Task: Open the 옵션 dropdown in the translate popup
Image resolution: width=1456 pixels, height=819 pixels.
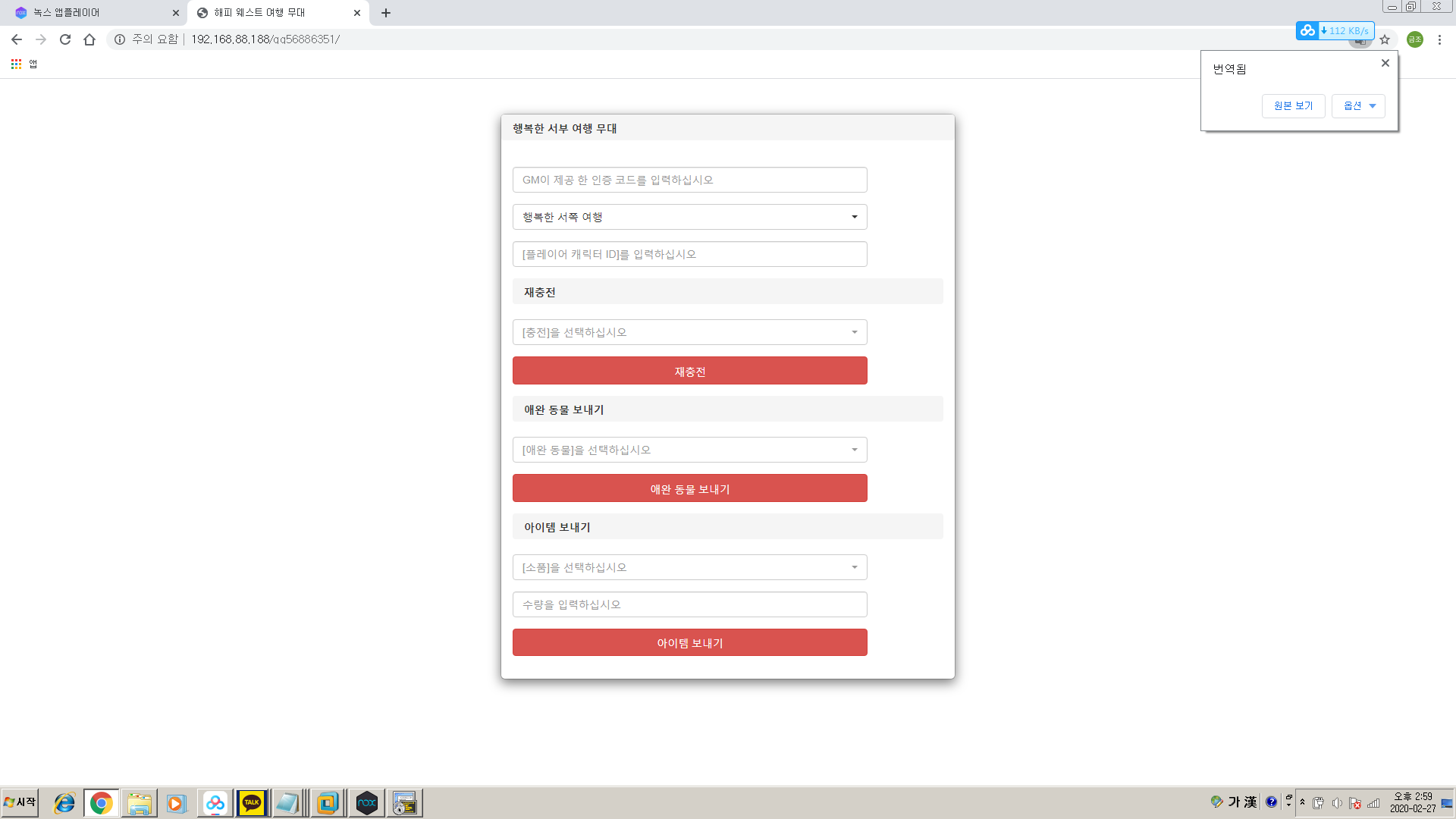Action: tap(1357, 106)
